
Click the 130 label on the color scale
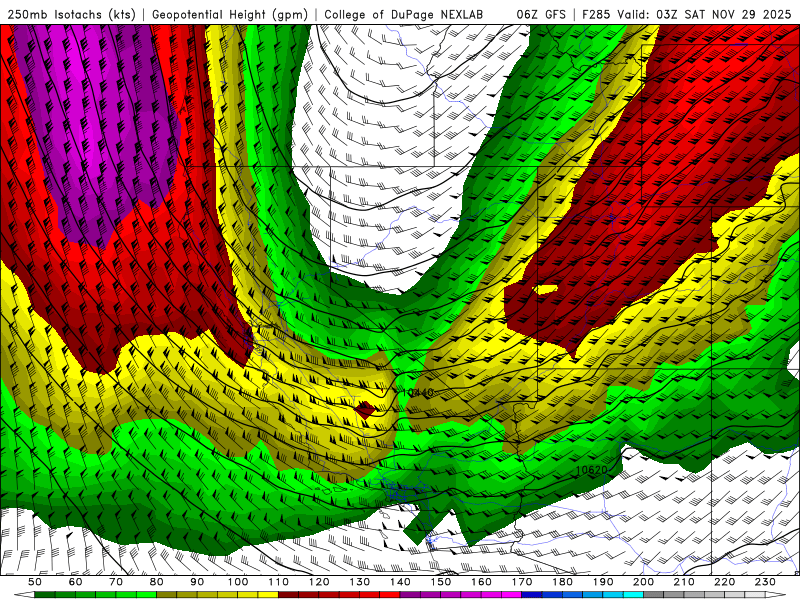pos(359,582)
